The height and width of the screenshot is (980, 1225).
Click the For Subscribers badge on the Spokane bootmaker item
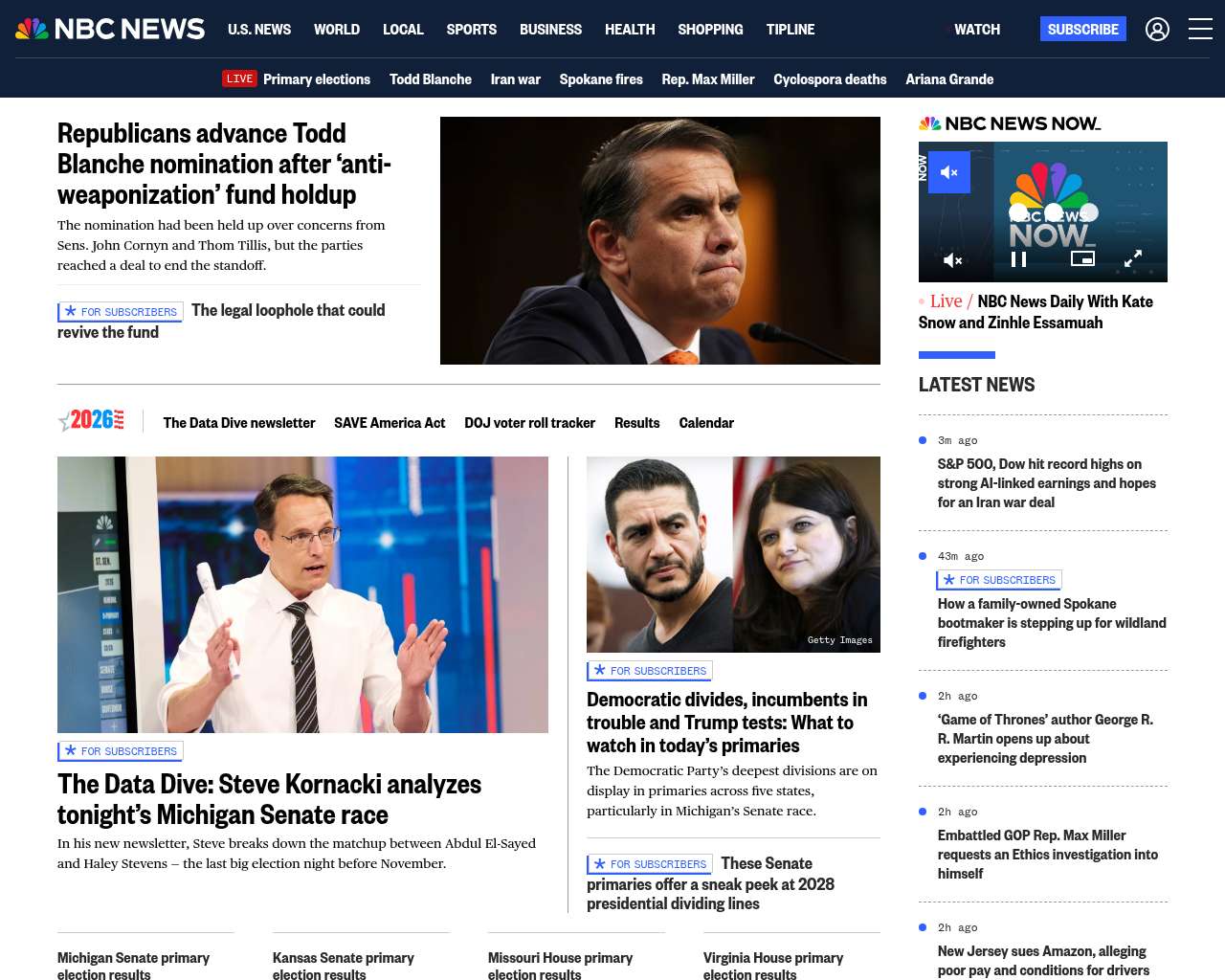pos(999,580)
